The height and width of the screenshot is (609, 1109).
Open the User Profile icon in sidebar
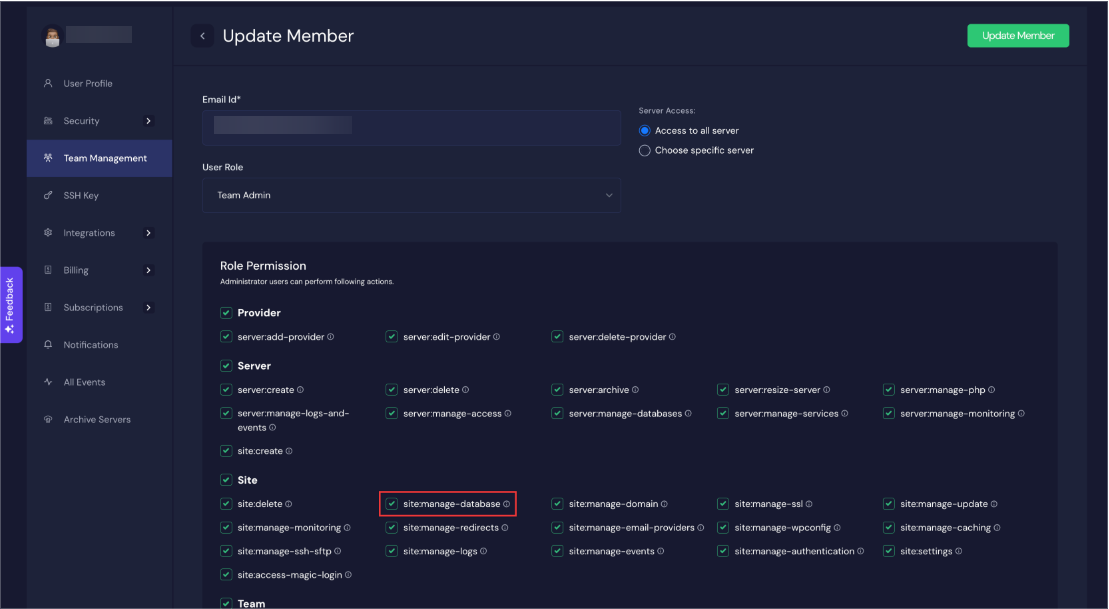point(49,83)
